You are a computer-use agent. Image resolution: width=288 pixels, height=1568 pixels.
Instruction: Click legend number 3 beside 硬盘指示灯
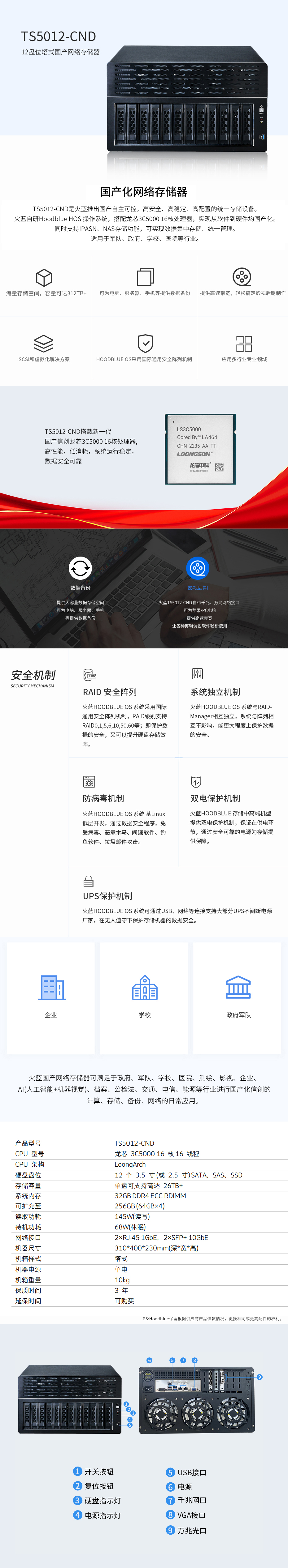[77, 1500]
